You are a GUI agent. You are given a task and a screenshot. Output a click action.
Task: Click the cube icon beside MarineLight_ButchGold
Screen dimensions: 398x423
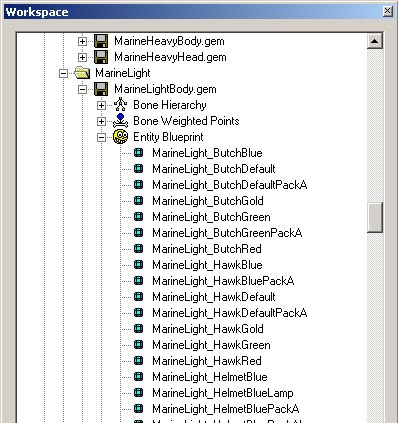click(139, 201)
